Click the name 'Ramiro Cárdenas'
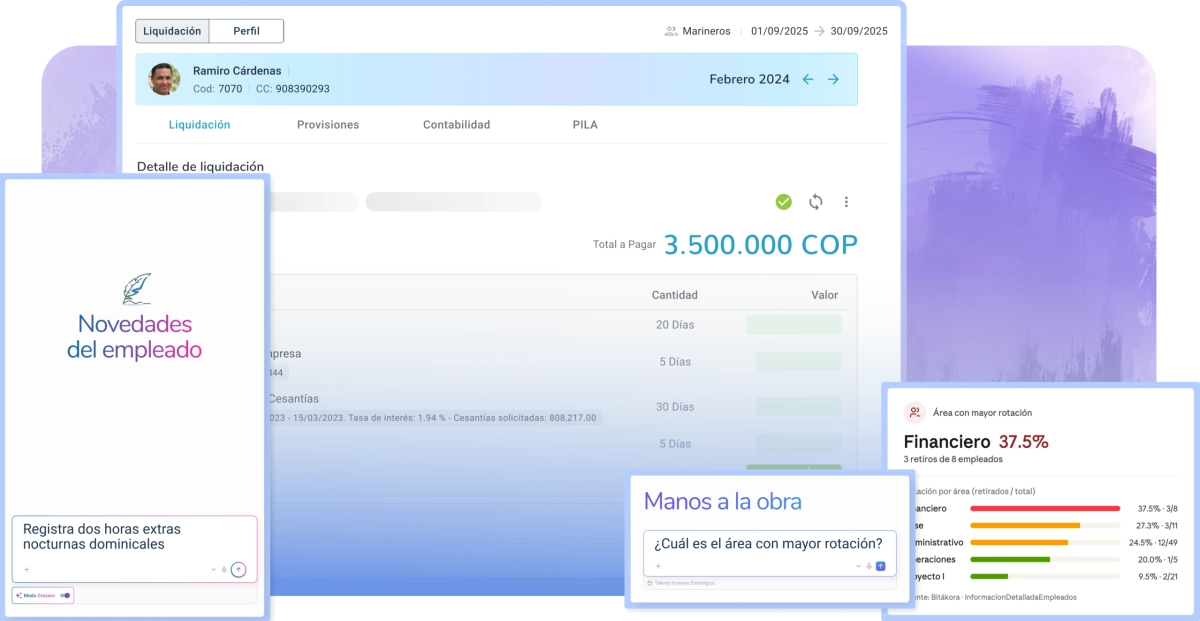 tap(237, 71)
